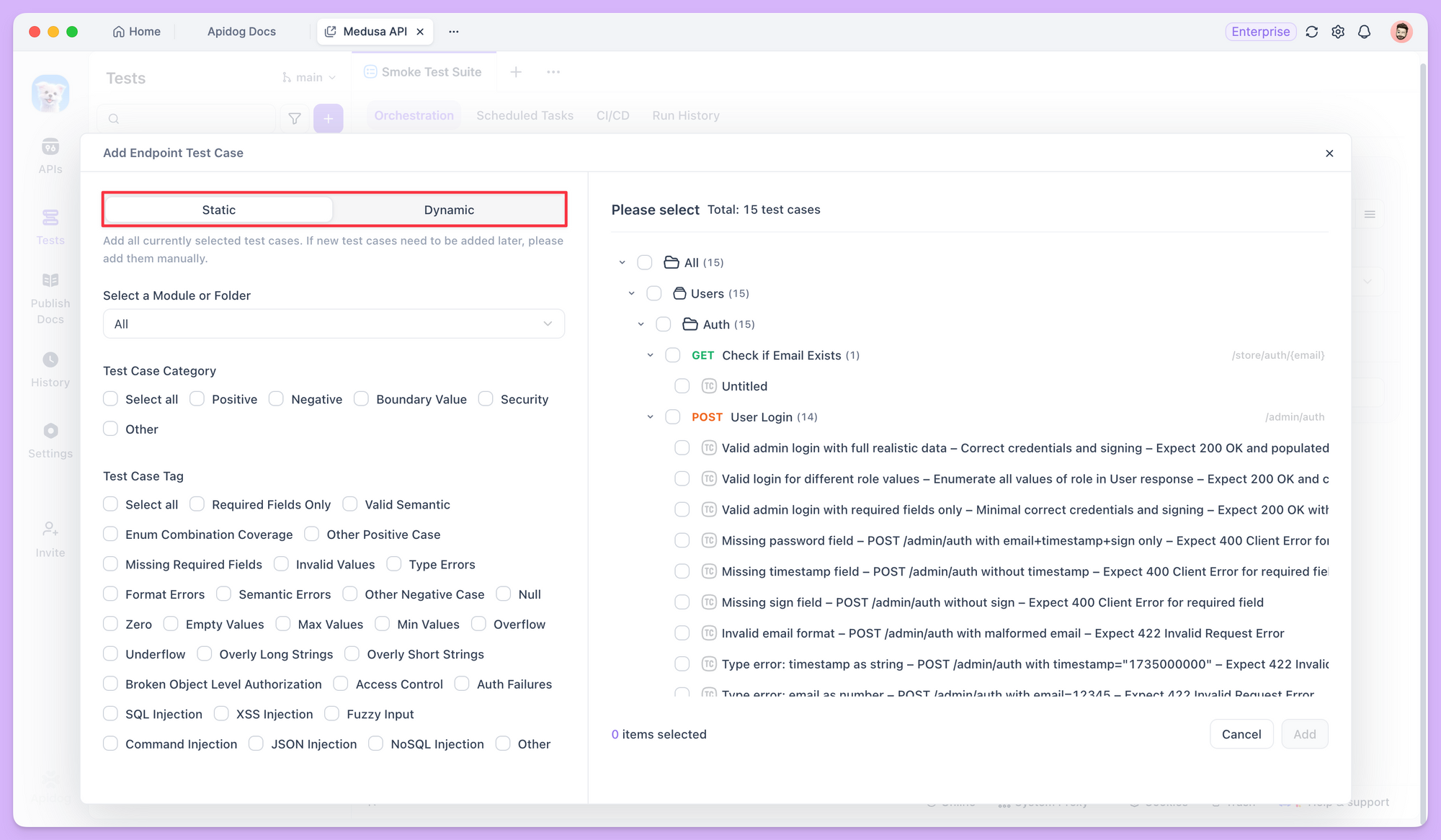Switch to the Dynamic tab
This screenshot has height=840, width=1441.
448,210
